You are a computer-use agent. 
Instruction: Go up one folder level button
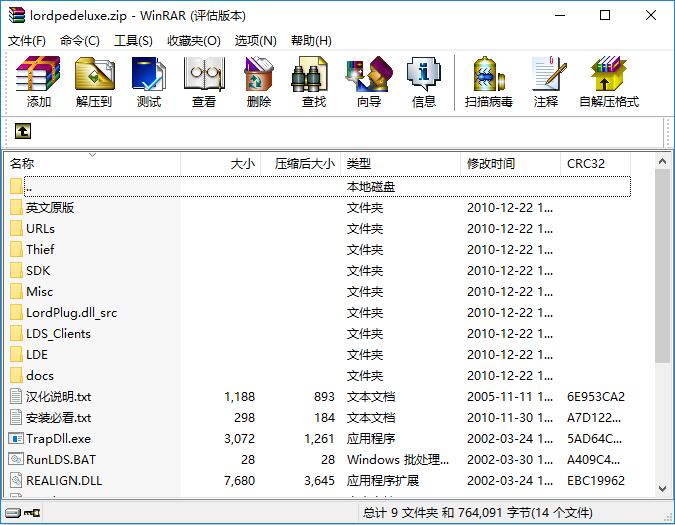point(22,131)
